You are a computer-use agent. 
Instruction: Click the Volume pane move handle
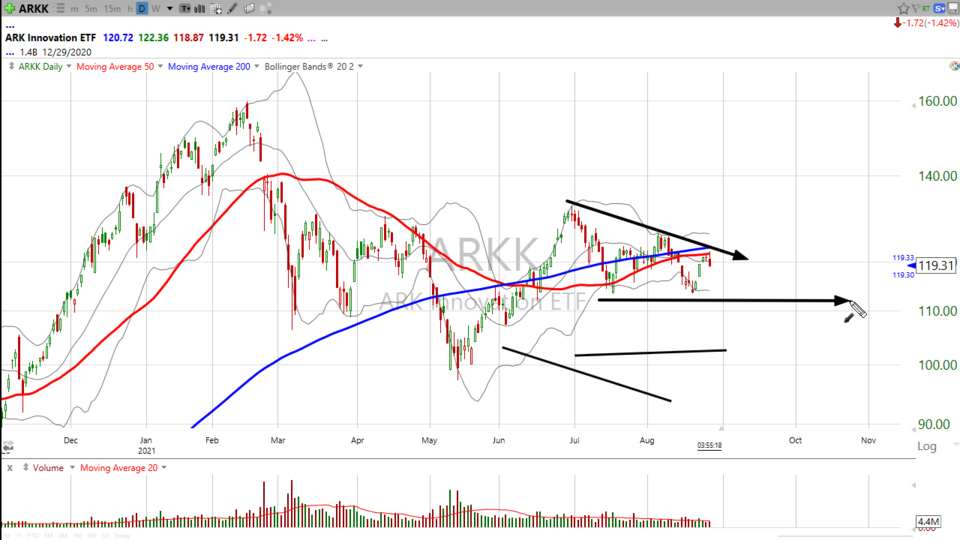[25, 468]
